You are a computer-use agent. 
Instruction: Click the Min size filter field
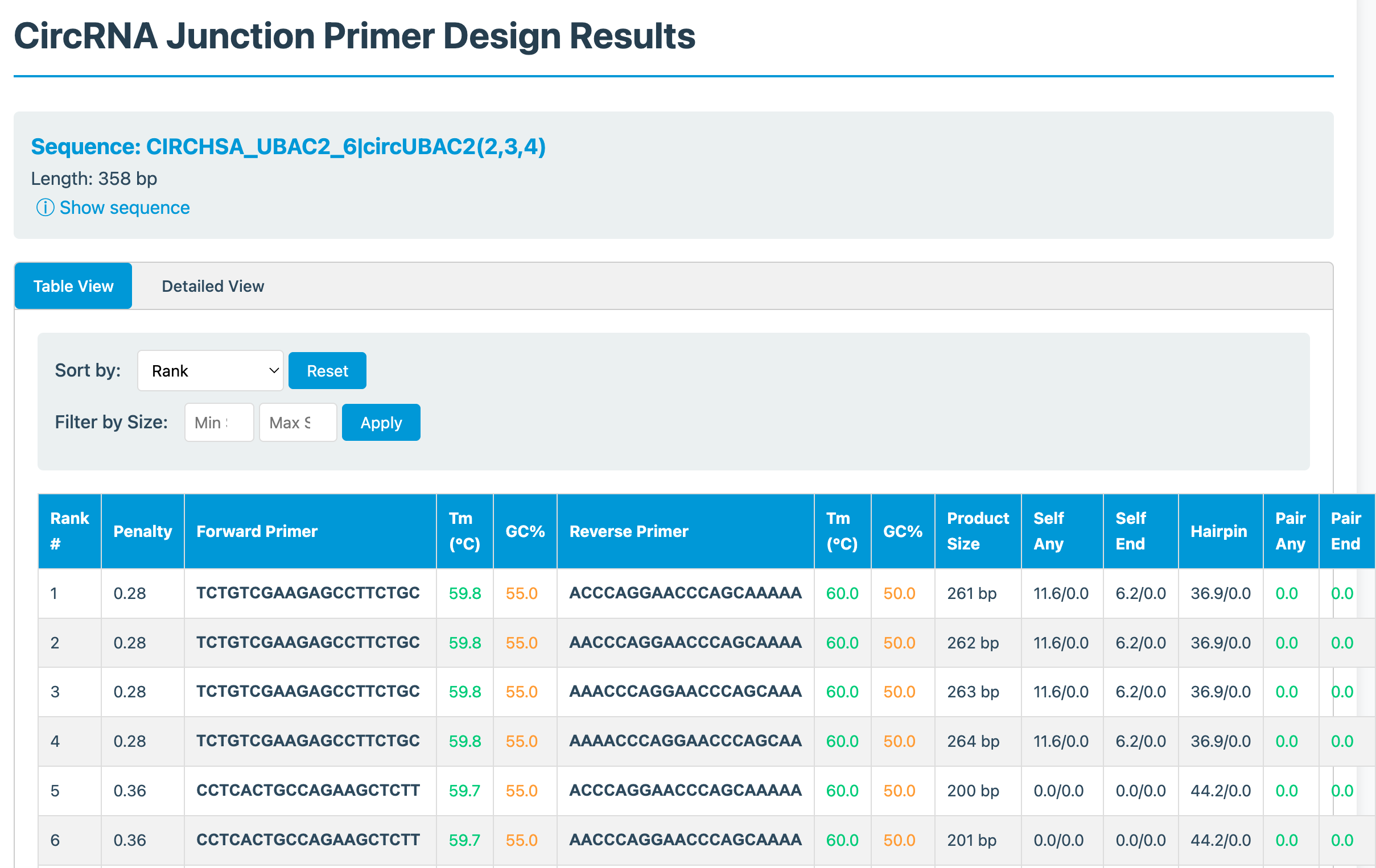(219, 423)
